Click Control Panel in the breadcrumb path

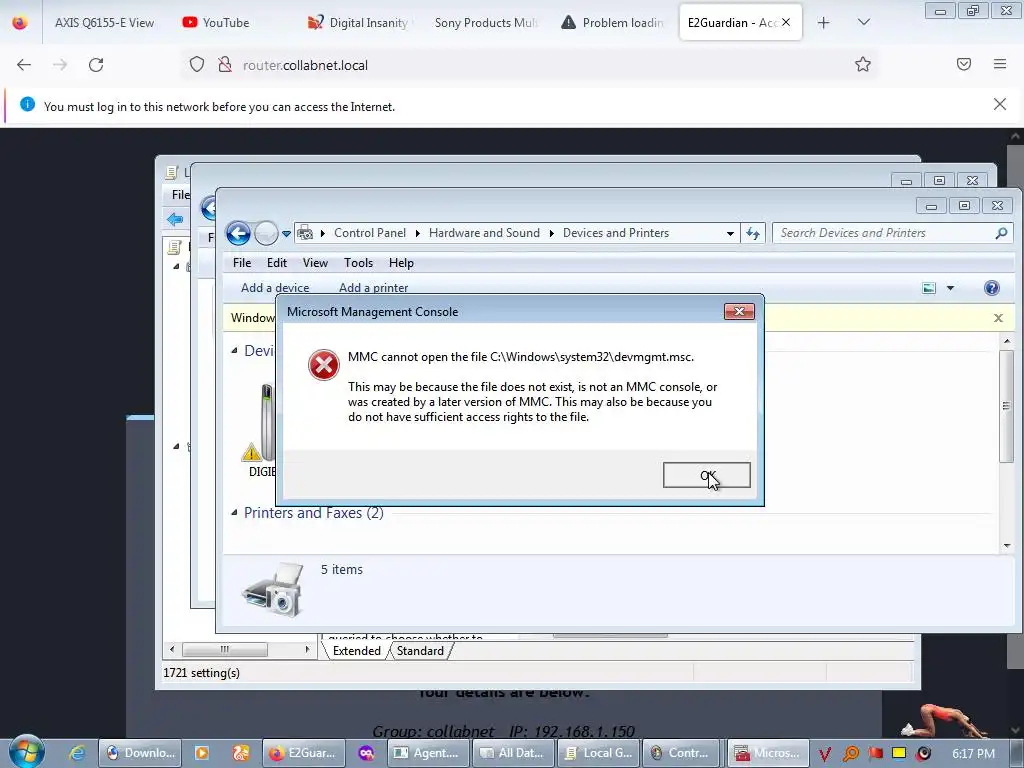pyautogui.click(x=370, y=233)
